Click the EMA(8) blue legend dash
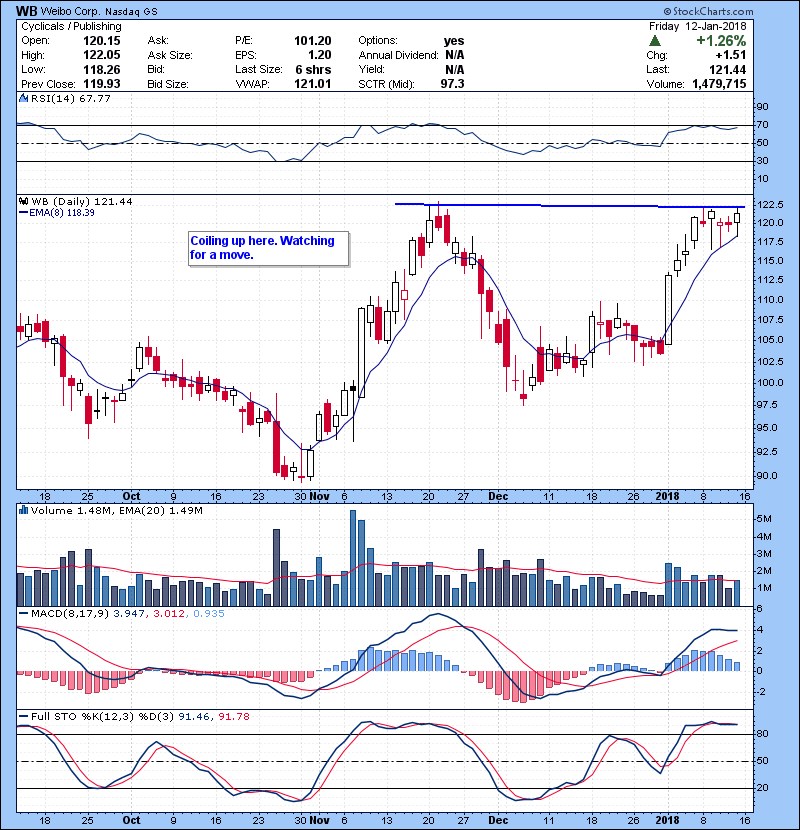Image resolution: width=800 pixels, height=830 pixels. (x=23, y=213)
